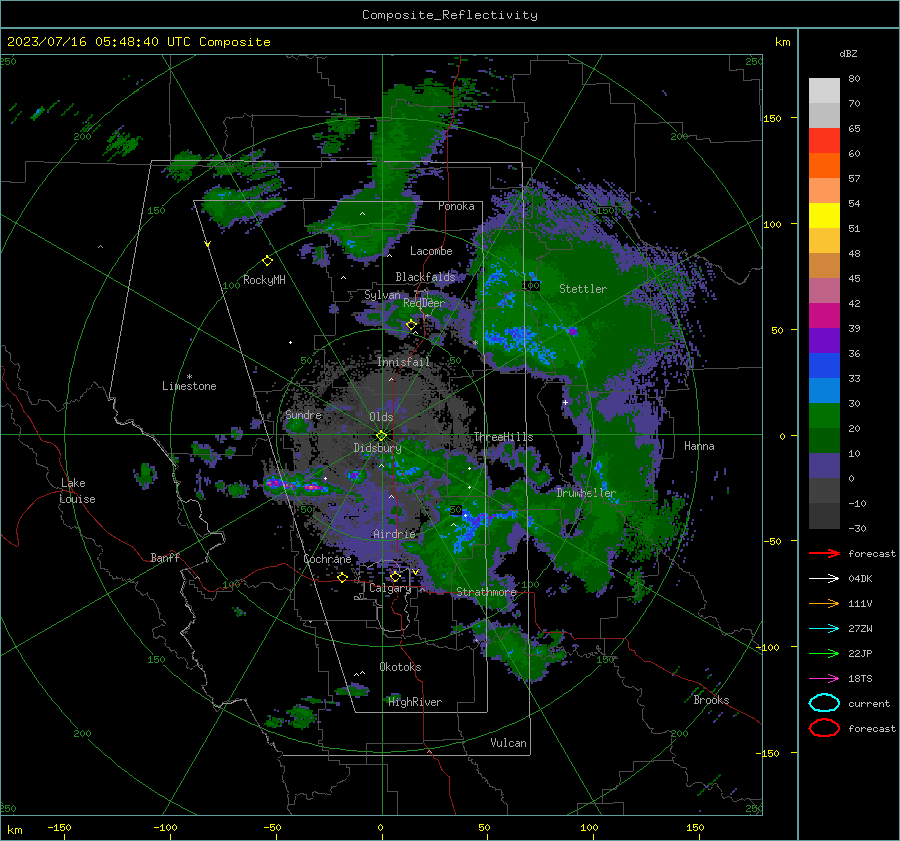Click the red forecast arrow in the legend
The width and height of the screenshot is (900, 841).
click(x=824, y=553)
